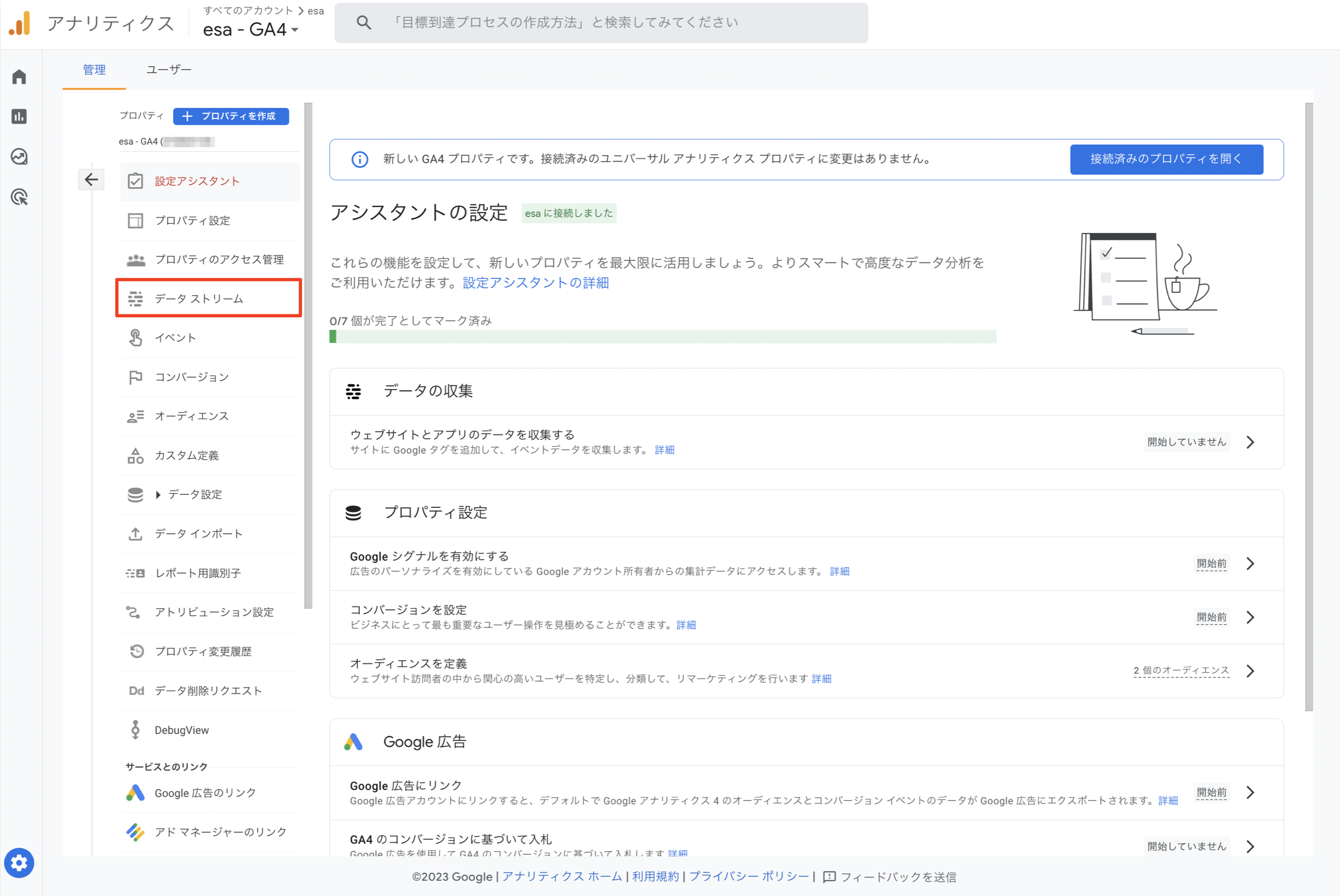
Task: Click the 詳細 link under オーディエンスを定義
Action: [821, 679]
